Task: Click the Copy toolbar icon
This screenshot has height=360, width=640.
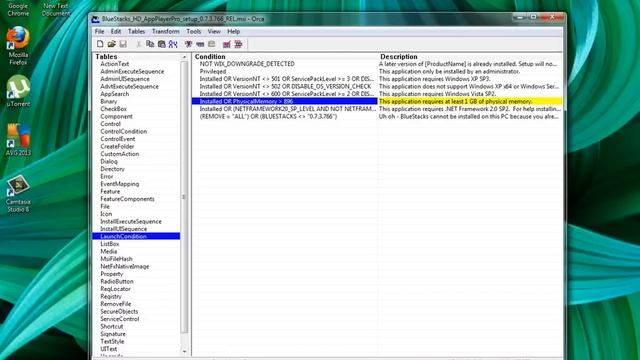Action: 150,44
